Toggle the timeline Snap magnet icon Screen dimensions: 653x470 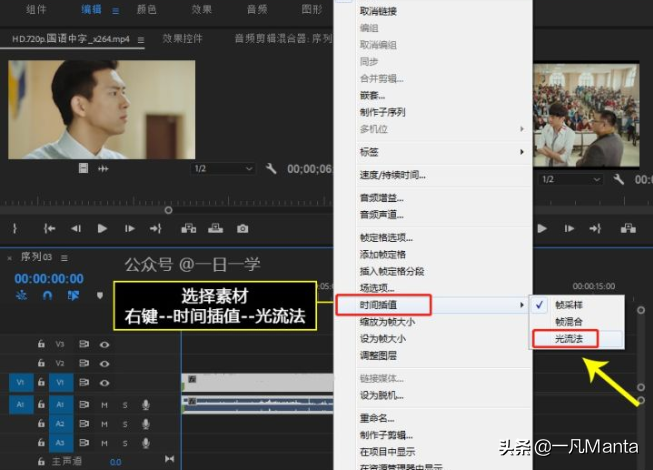click(47, 295)
